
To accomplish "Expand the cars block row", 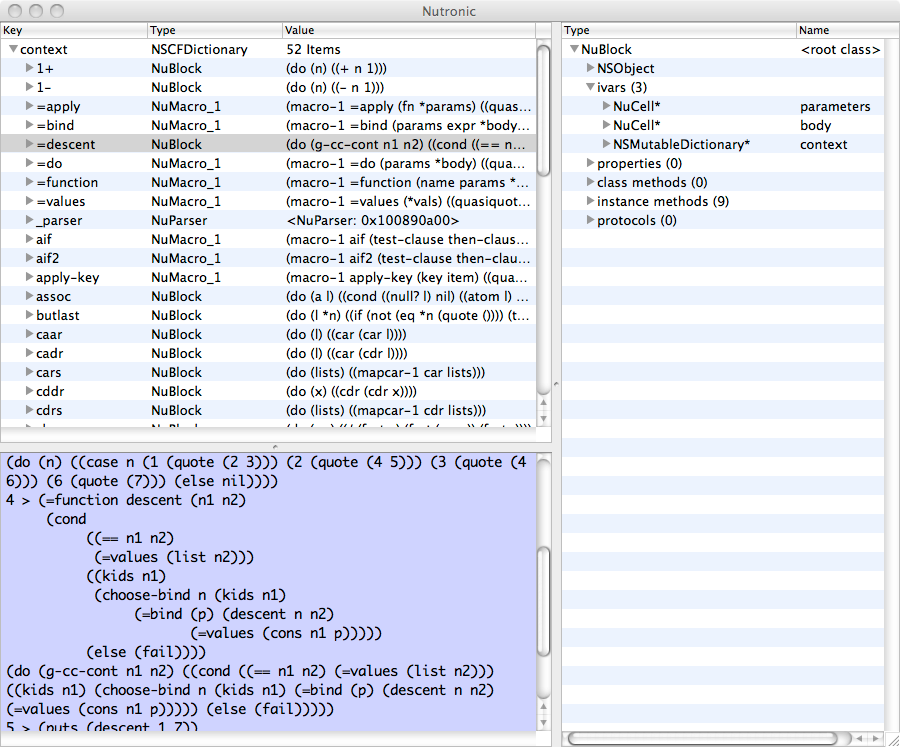I will tap(29, 372).
